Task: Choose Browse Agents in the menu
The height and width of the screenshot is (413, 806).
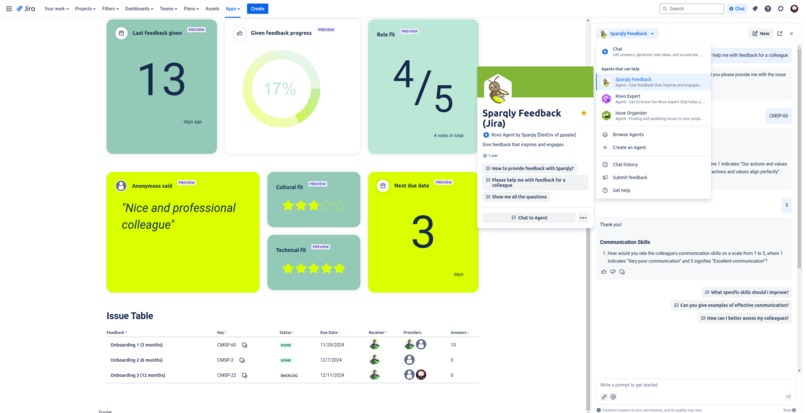Action: tap(653, 134)
